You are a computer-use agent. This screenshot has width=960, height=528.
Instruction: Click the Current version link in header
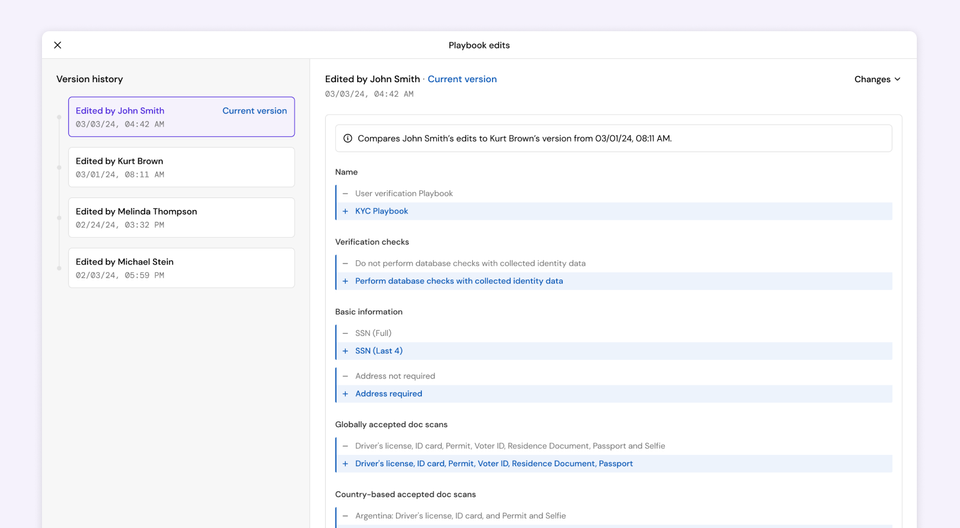pyautogui.click(x=462, y=79)
